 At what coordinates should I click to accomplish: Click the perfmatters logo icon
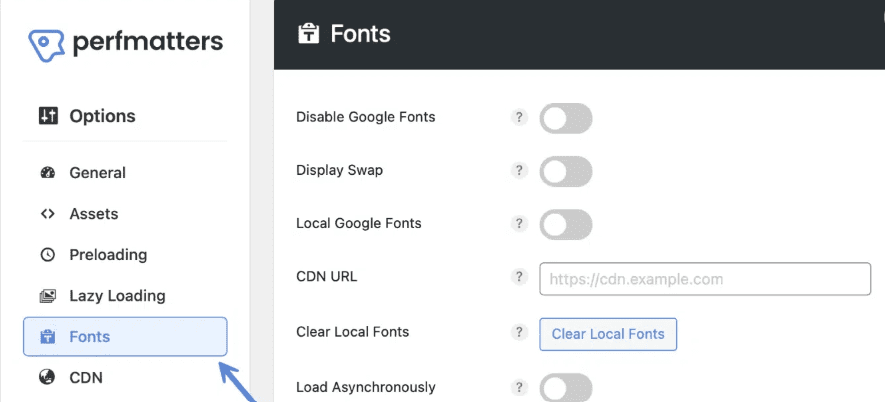coord(47,45)
